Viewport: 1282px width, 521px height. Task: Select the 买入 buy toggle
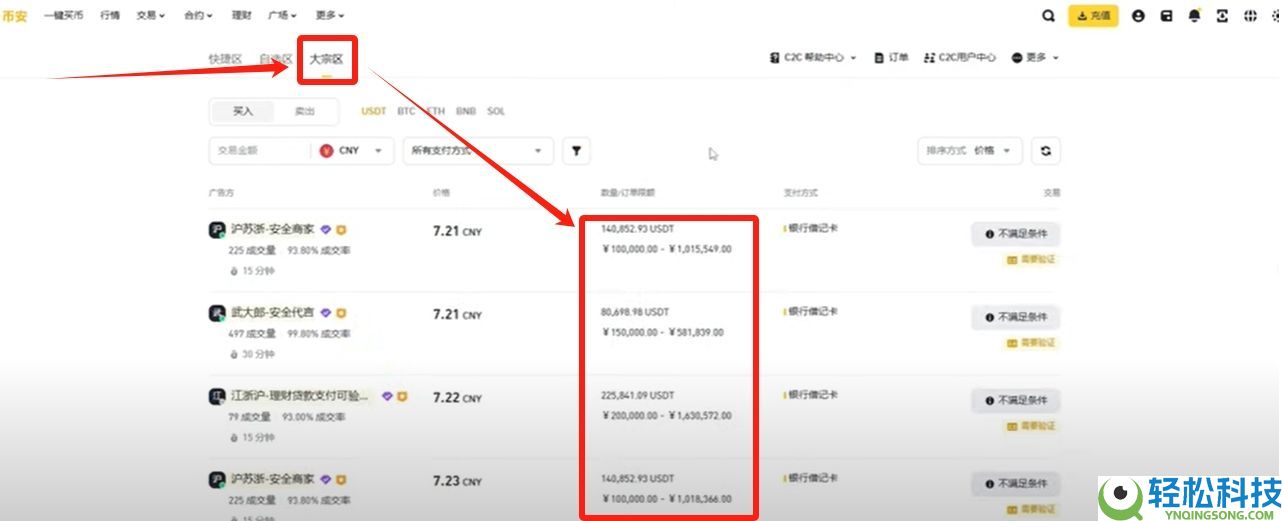(x=243, y=112)
